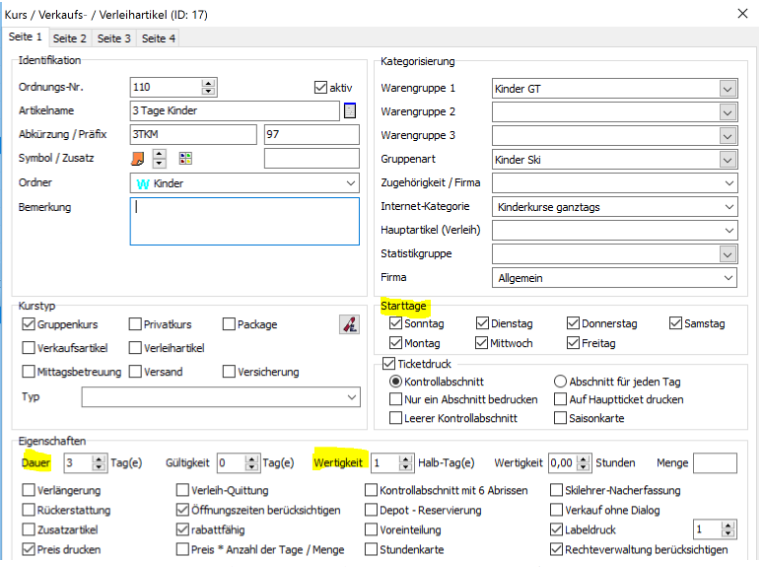Enable Rückerstattung checkbox
Viewport: 759px width, 567px height.
pos(29,510)
